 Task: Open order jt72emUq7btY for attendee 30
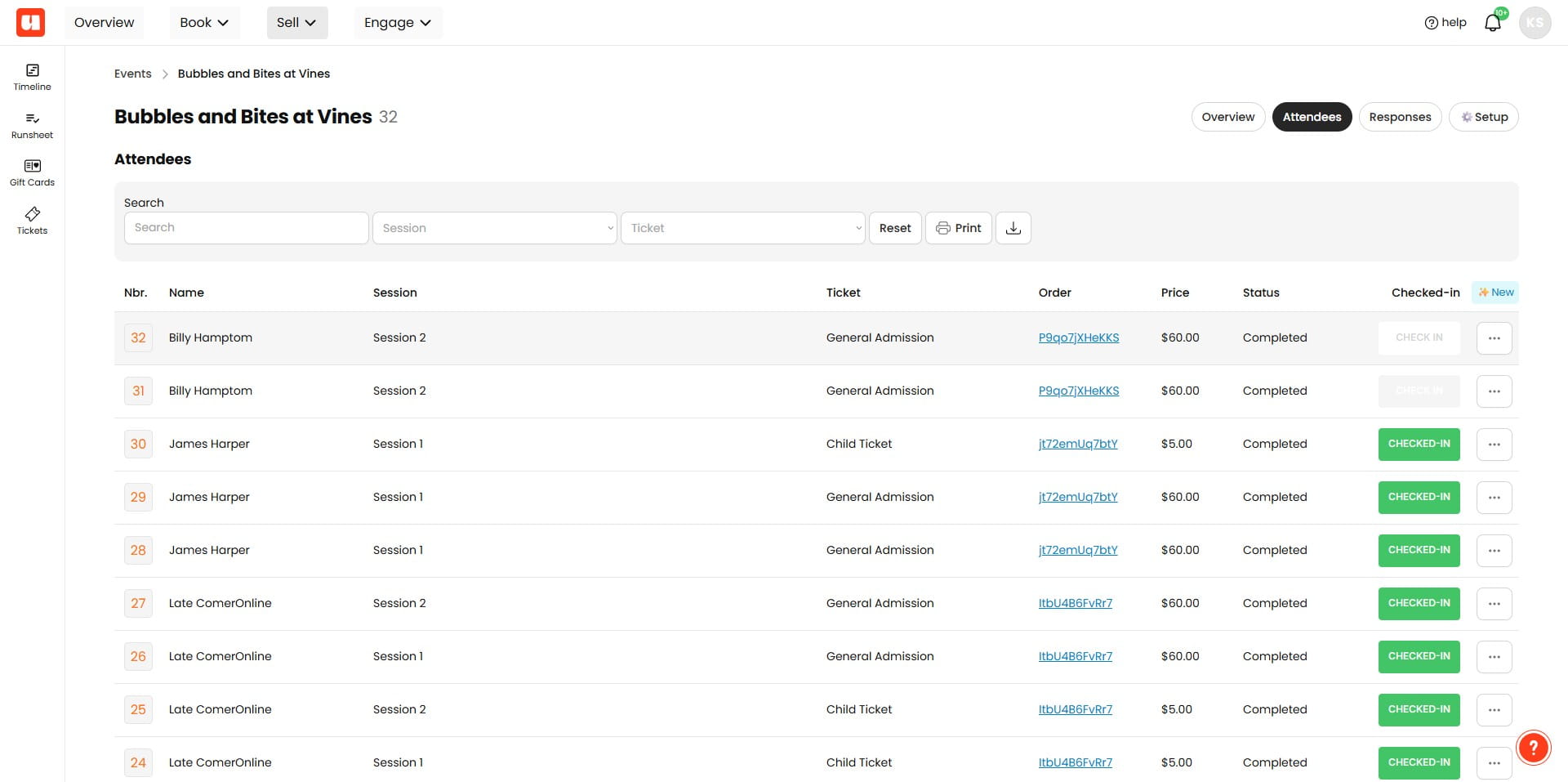point(1077,444)
